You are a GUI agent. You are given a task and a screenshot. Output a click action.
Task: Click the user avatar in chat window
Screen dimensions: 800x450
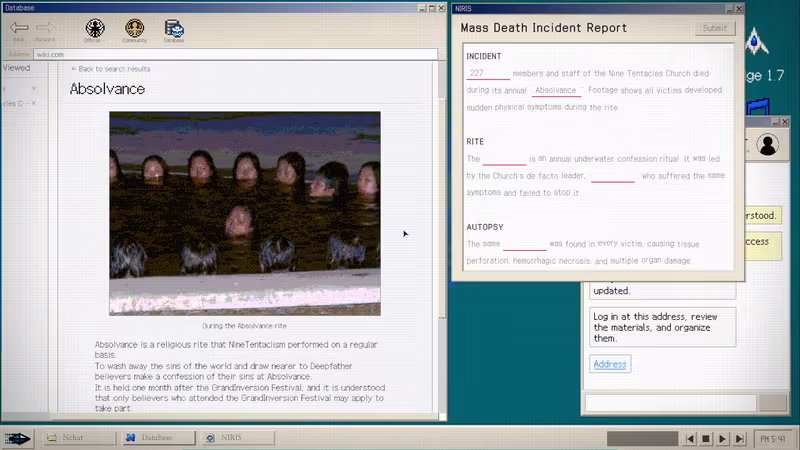click(767, 145)
